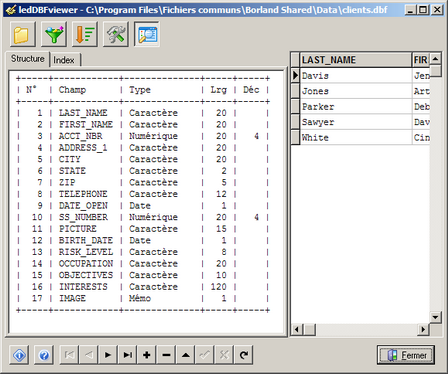The height and width of the screenshot is (374, 448).
Task: Click the Cin cell in White row
Action: point(421,137)
